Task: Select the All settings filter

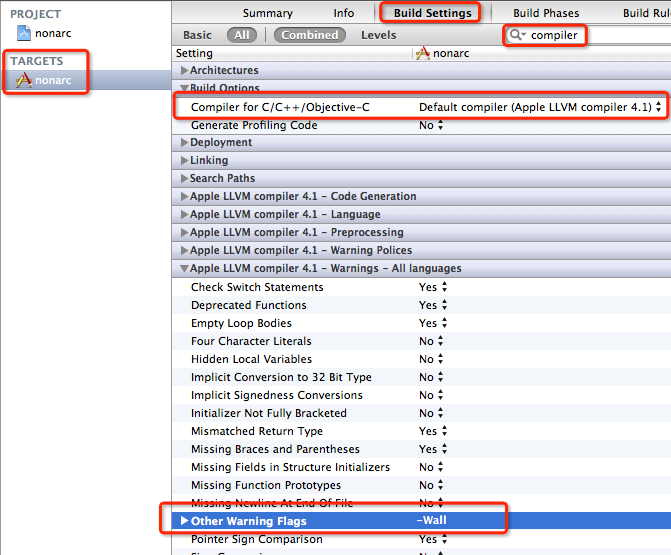Action: (x=241, y=35)
